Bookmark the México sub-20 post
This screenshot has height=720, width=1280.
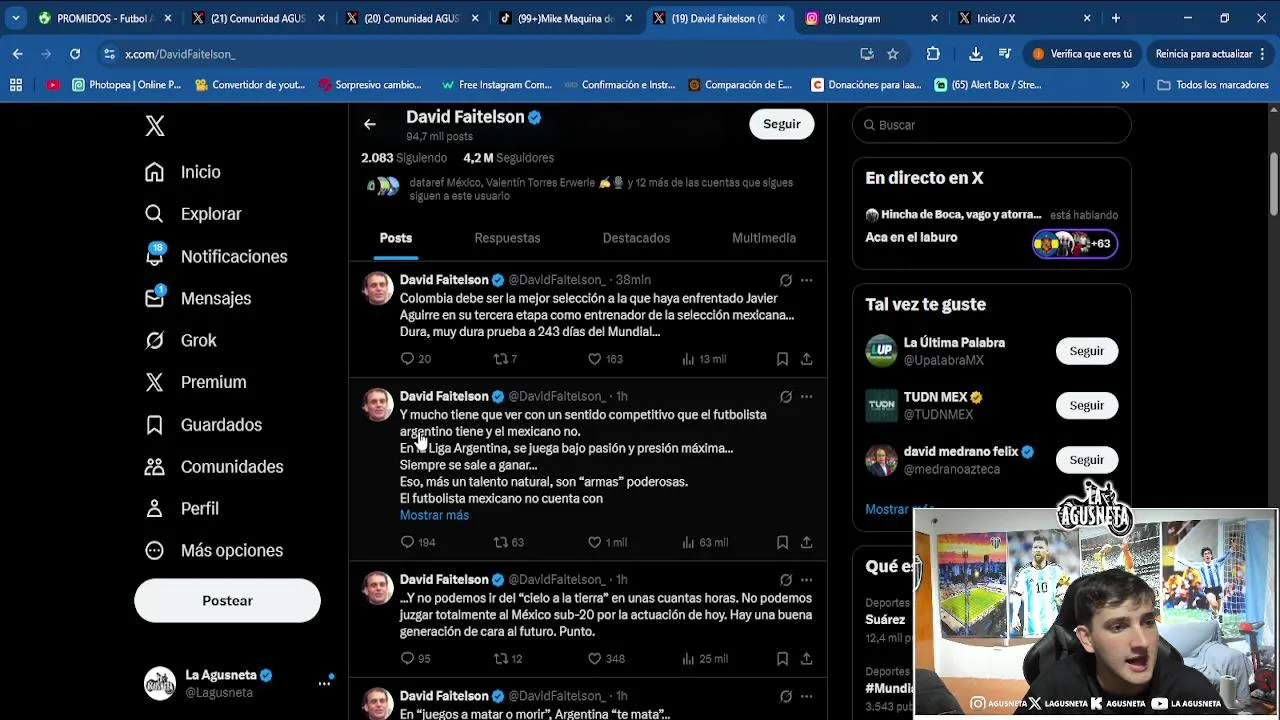coord(782,659)
